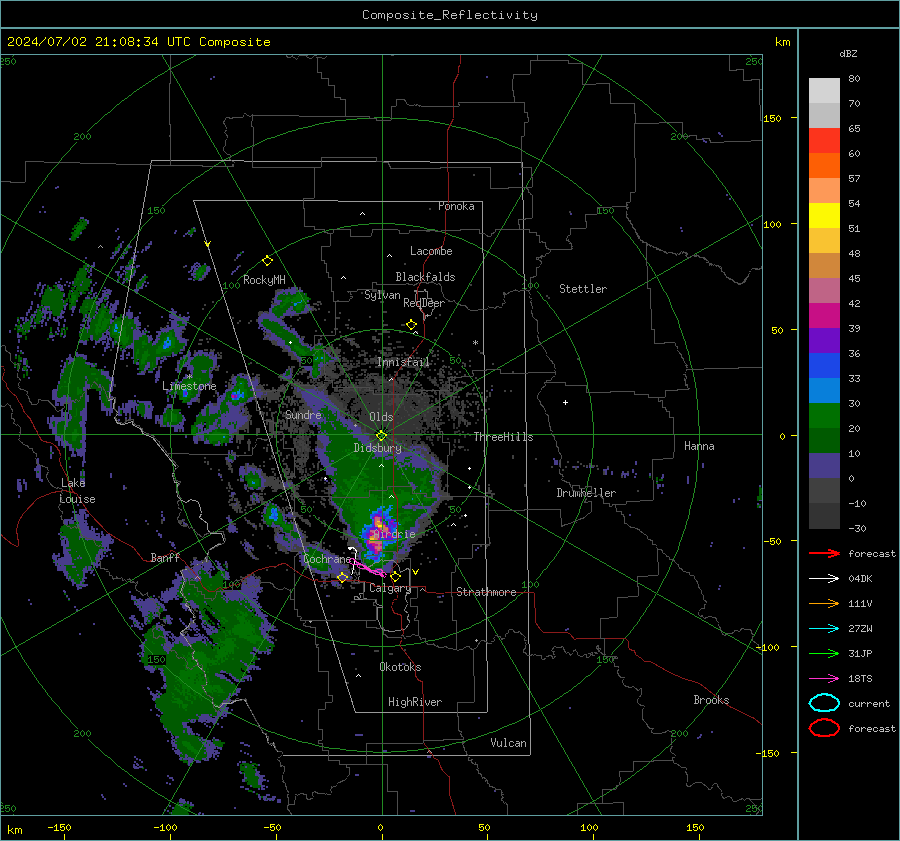900x841 pixels.
Task: Click the -150 tick label on the bottom axis
Action: coord(59,827)
